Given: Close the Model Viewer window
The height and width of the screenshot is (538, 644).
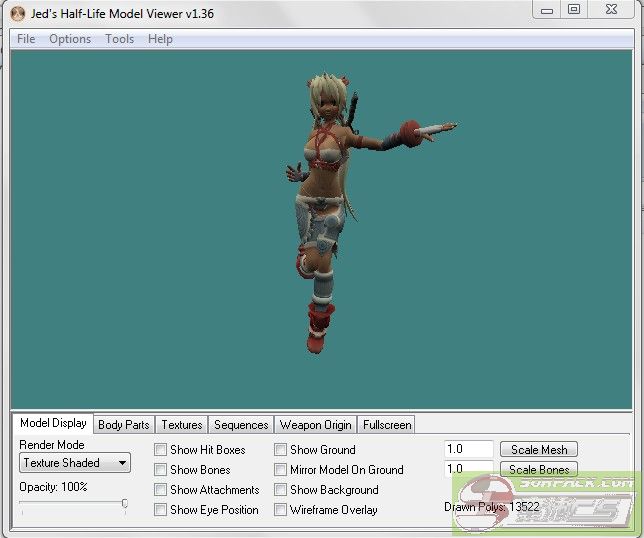Looking at the screenshot, I should pos(611,9).
